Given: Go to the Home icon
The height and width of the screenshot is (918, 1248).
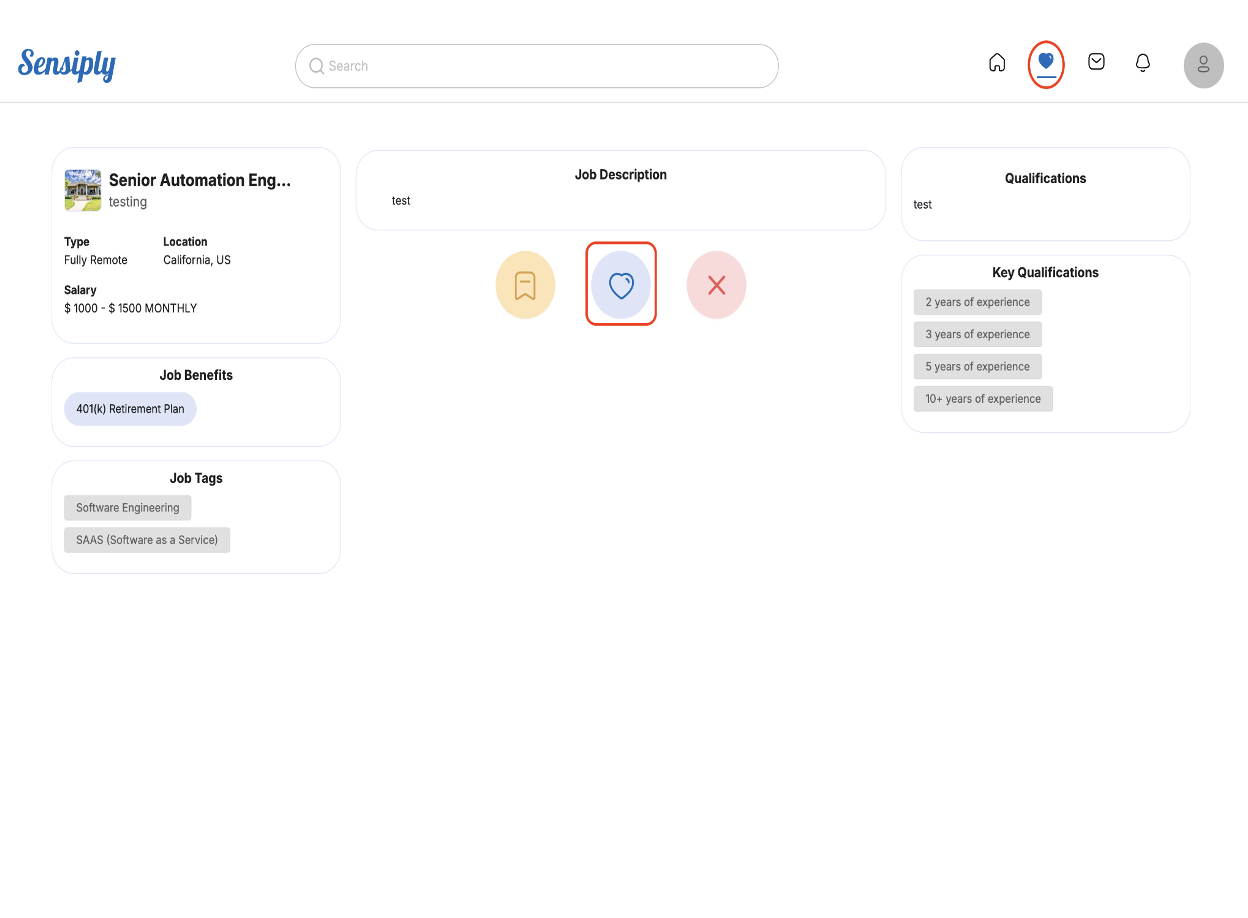Looking at the screenshot, I should [997, 63].
